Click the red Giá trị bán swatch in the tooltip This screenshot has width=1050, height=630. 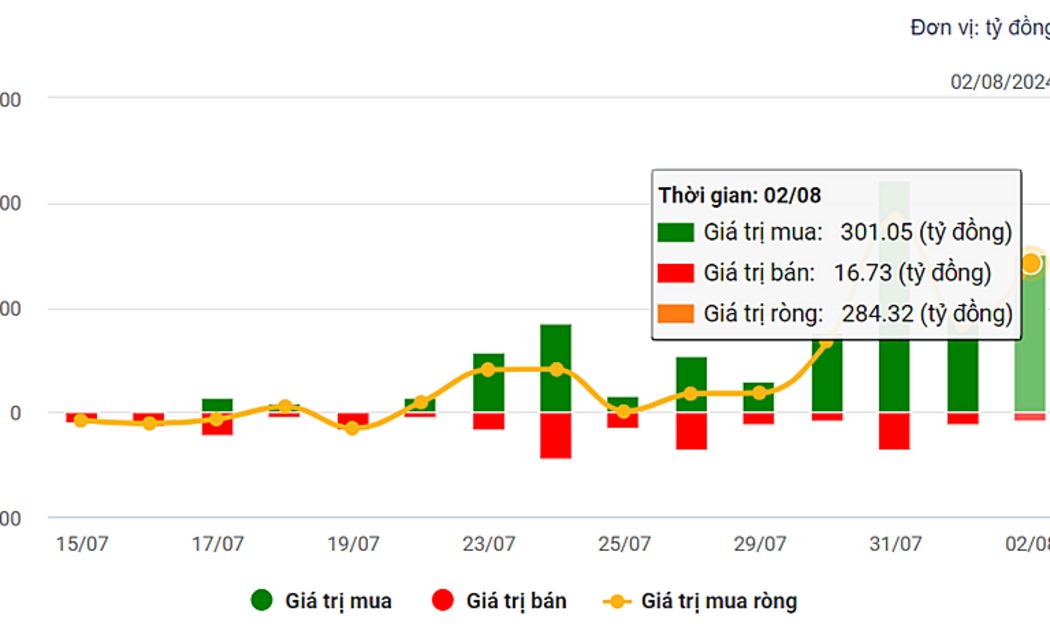(676, 273)
